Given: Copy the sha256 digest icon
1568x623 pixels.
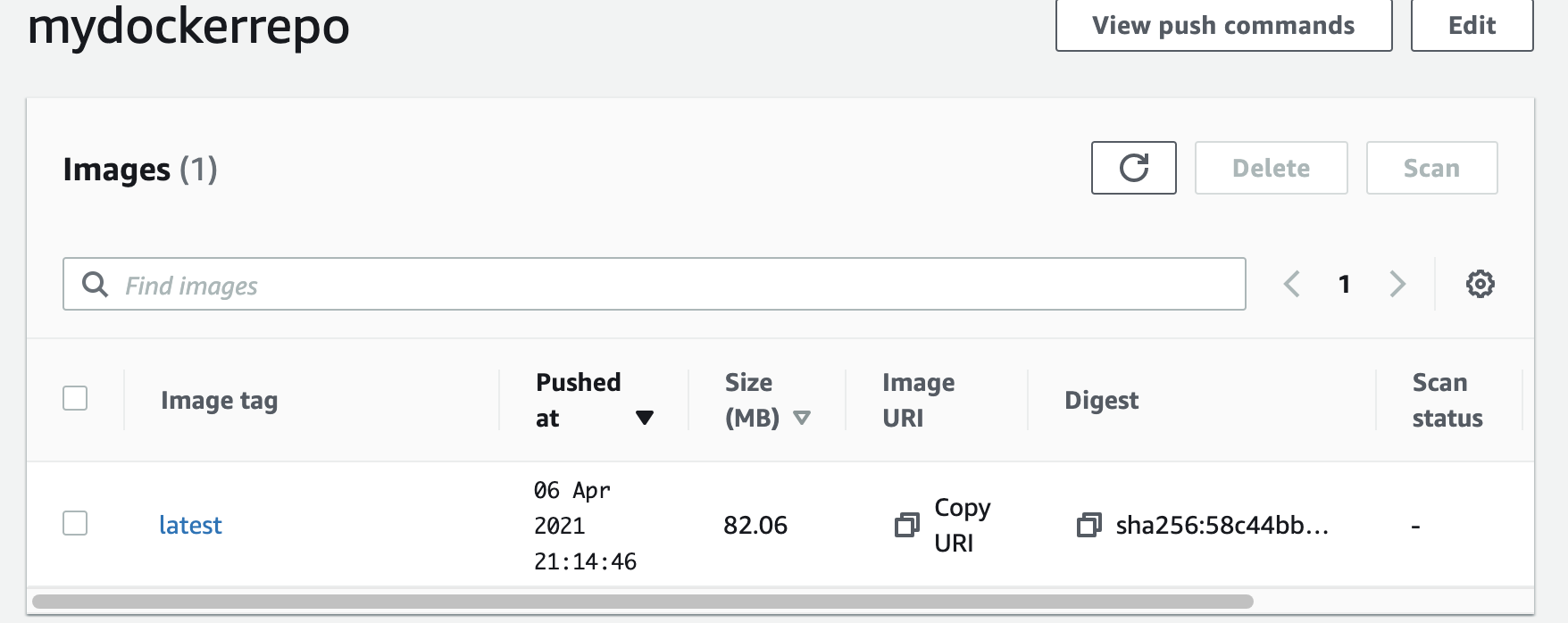Looking at the screenshot, I should tap(1088, 525).
